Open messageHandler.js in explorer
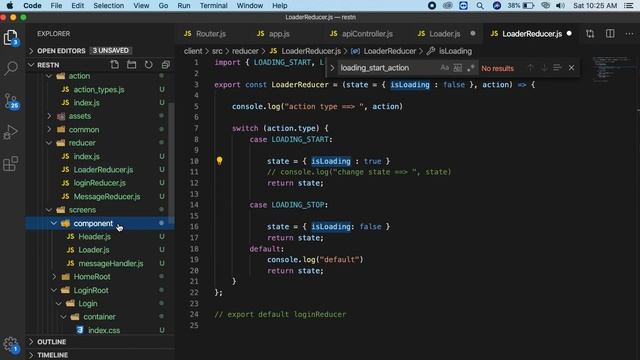640x360 pixels. click(110, 263)
